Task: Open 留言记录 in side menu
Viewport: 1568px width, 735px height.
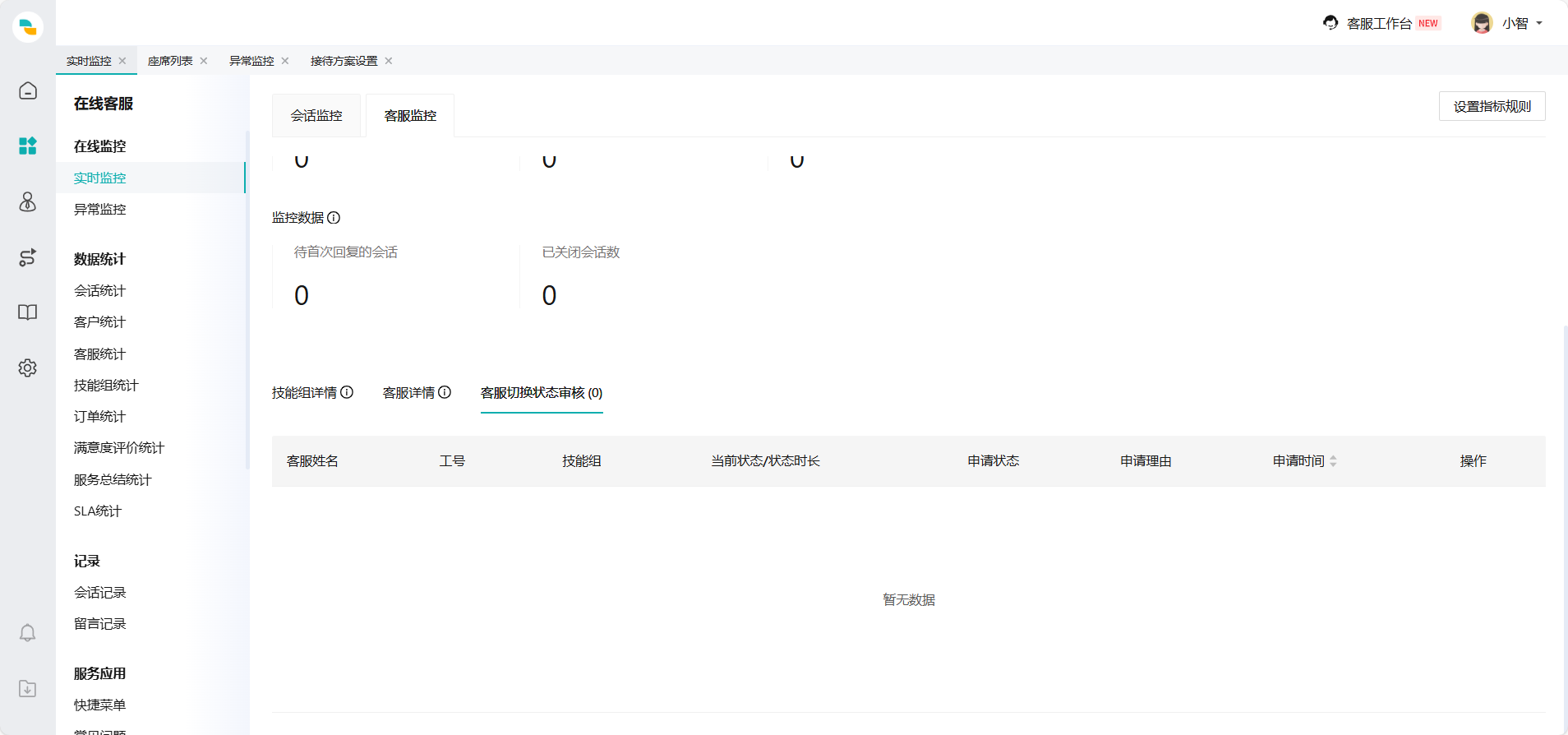Action: [x=99, y=624]
